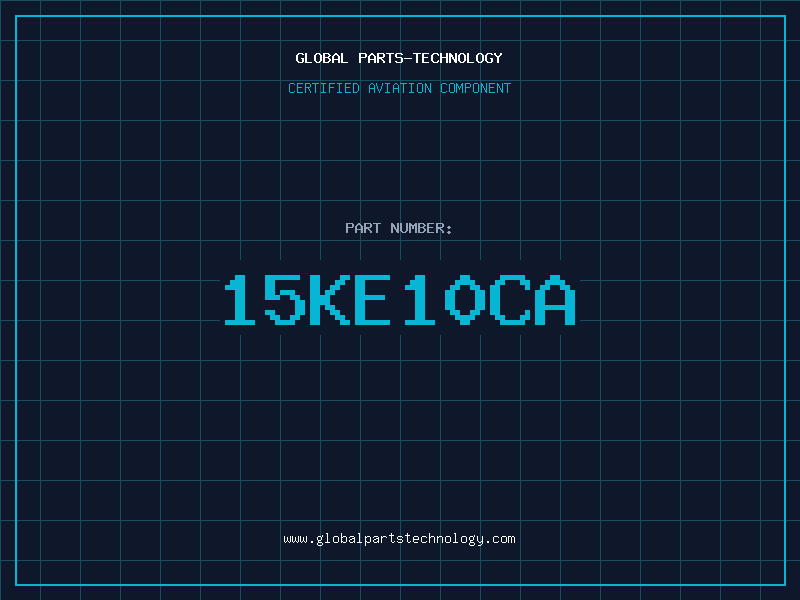Click the GLOBAL PARTS-TECHNOLOGY heading

399,58
